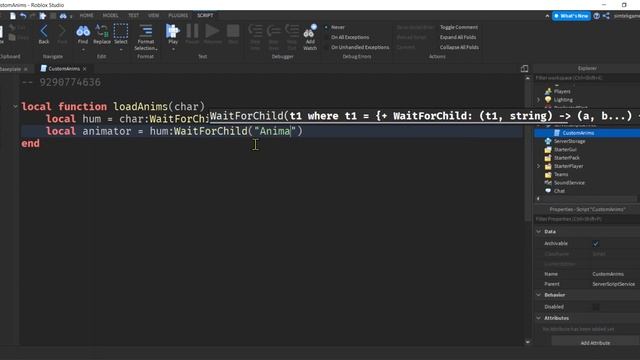Toggle the Disabled checkbox under Behavior
640x360 pixels.
click(x=596, y=307)
